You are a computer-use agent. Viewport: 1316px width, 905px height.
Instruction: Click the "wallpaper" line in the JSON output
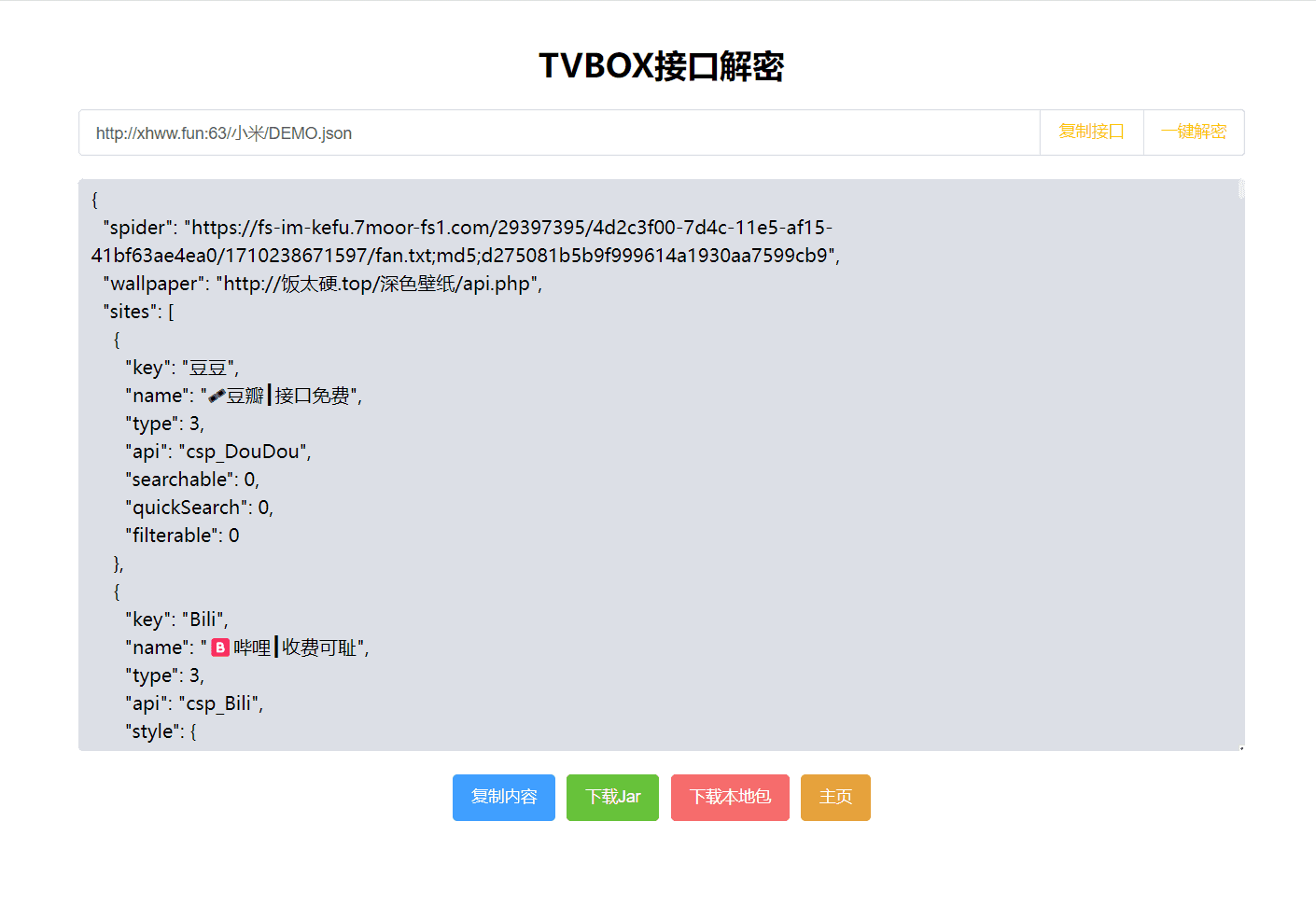[x=323, y=284]
